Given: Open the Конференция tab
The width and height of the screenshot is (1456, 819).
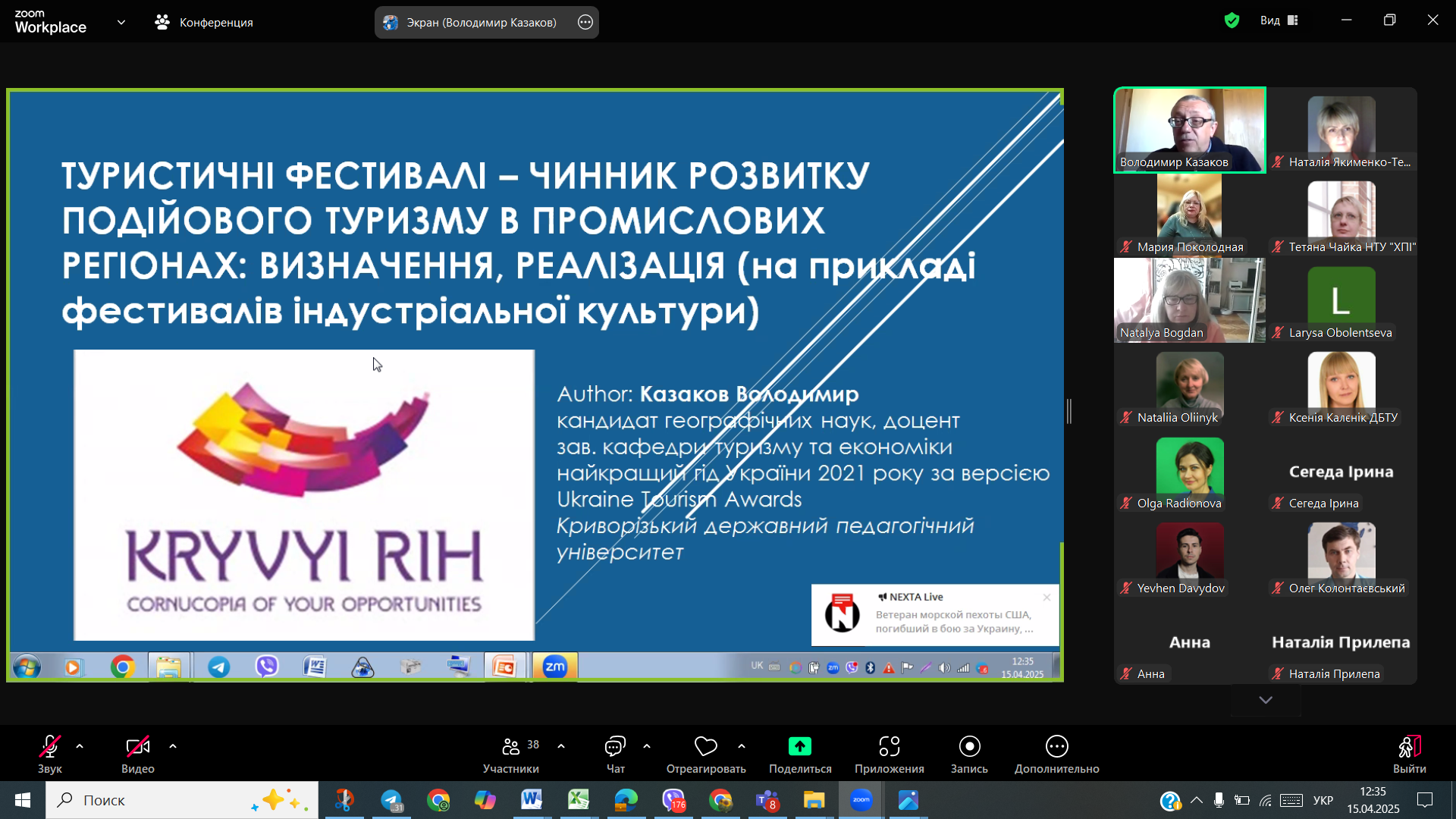Looking at the screenshot, I should 205,22.
